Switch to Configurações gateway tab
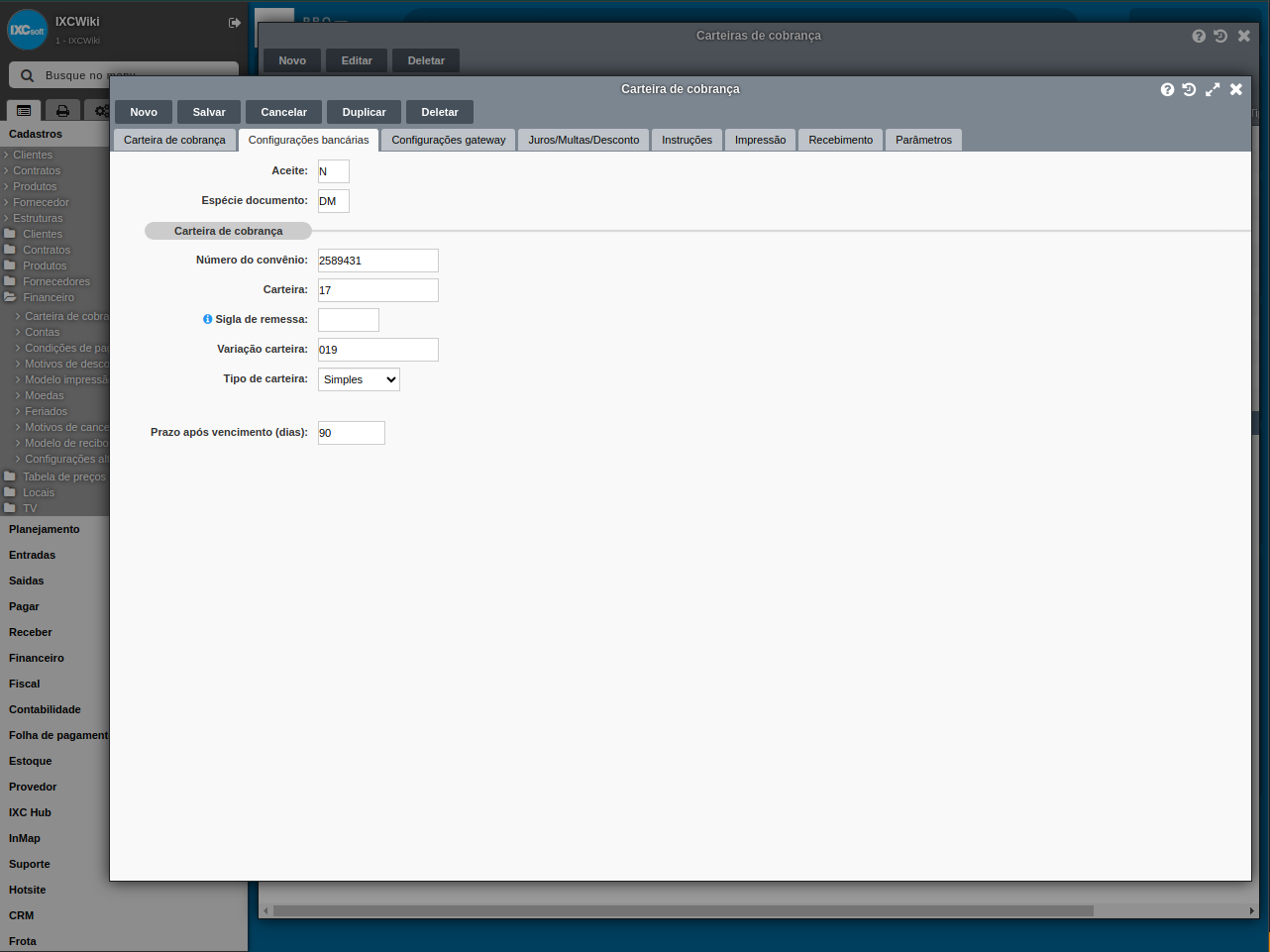Screen dimensions: 1270x952 (x=449, y=140)
